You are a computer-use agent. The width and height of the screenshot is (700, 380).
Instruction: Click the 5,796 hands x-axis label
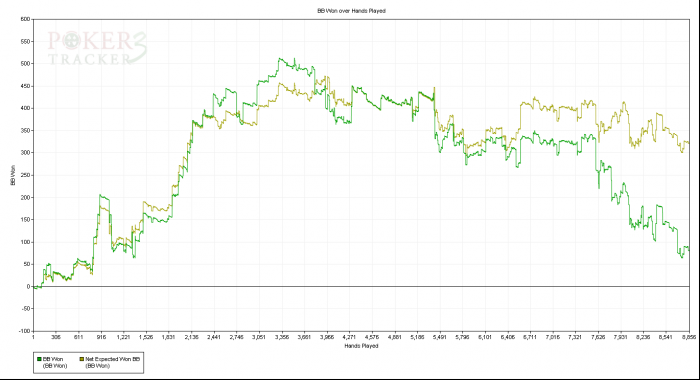click(x=462, y=337)
